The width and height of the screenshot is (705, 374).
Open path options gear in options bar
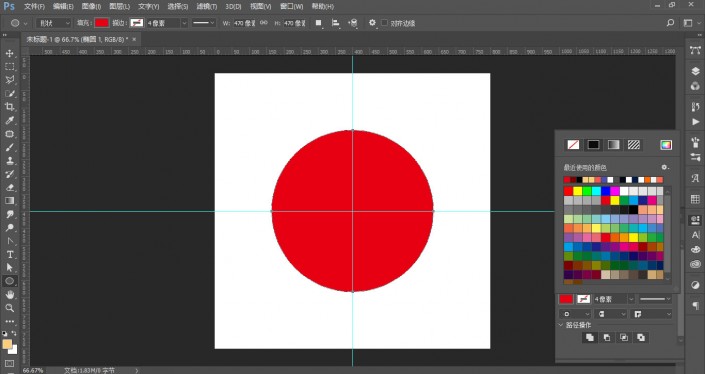tap(372, 22)
